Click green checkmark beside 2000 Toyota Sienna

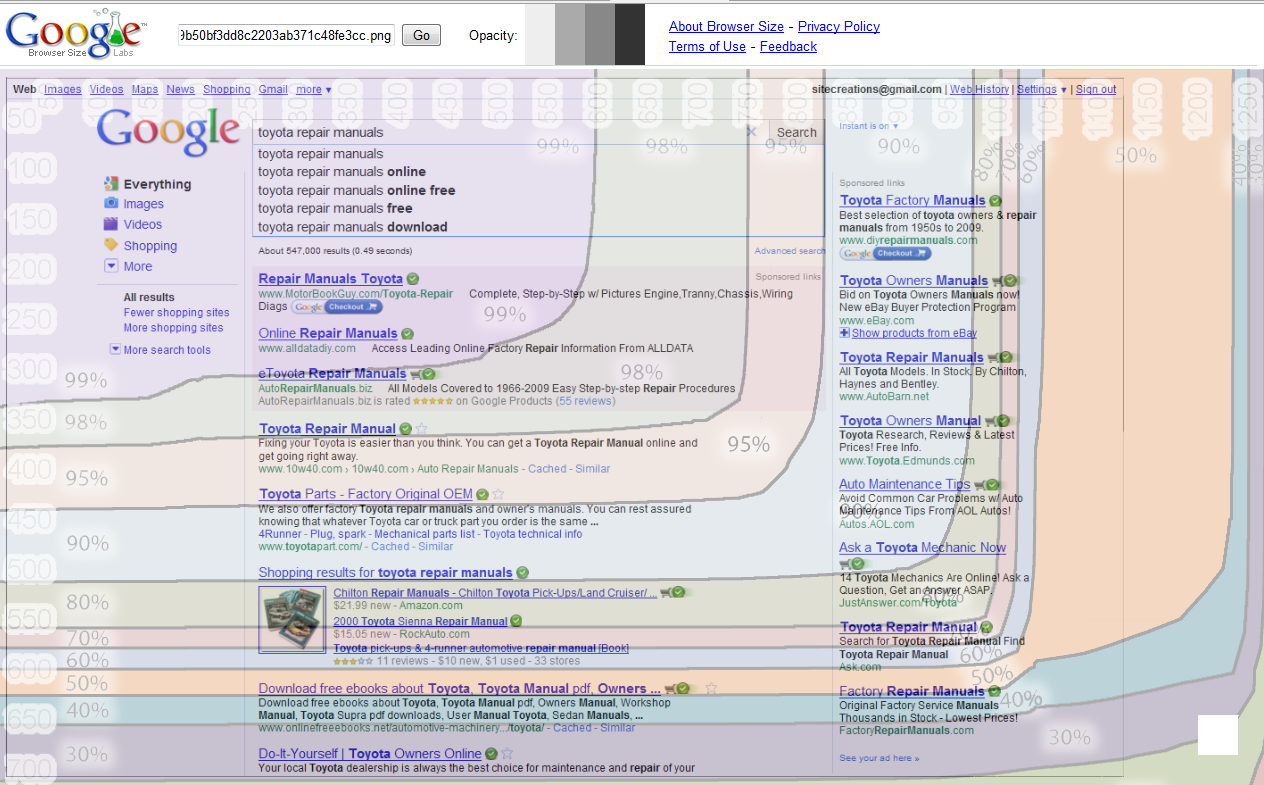pyautogui.click(x=516, y=621)
